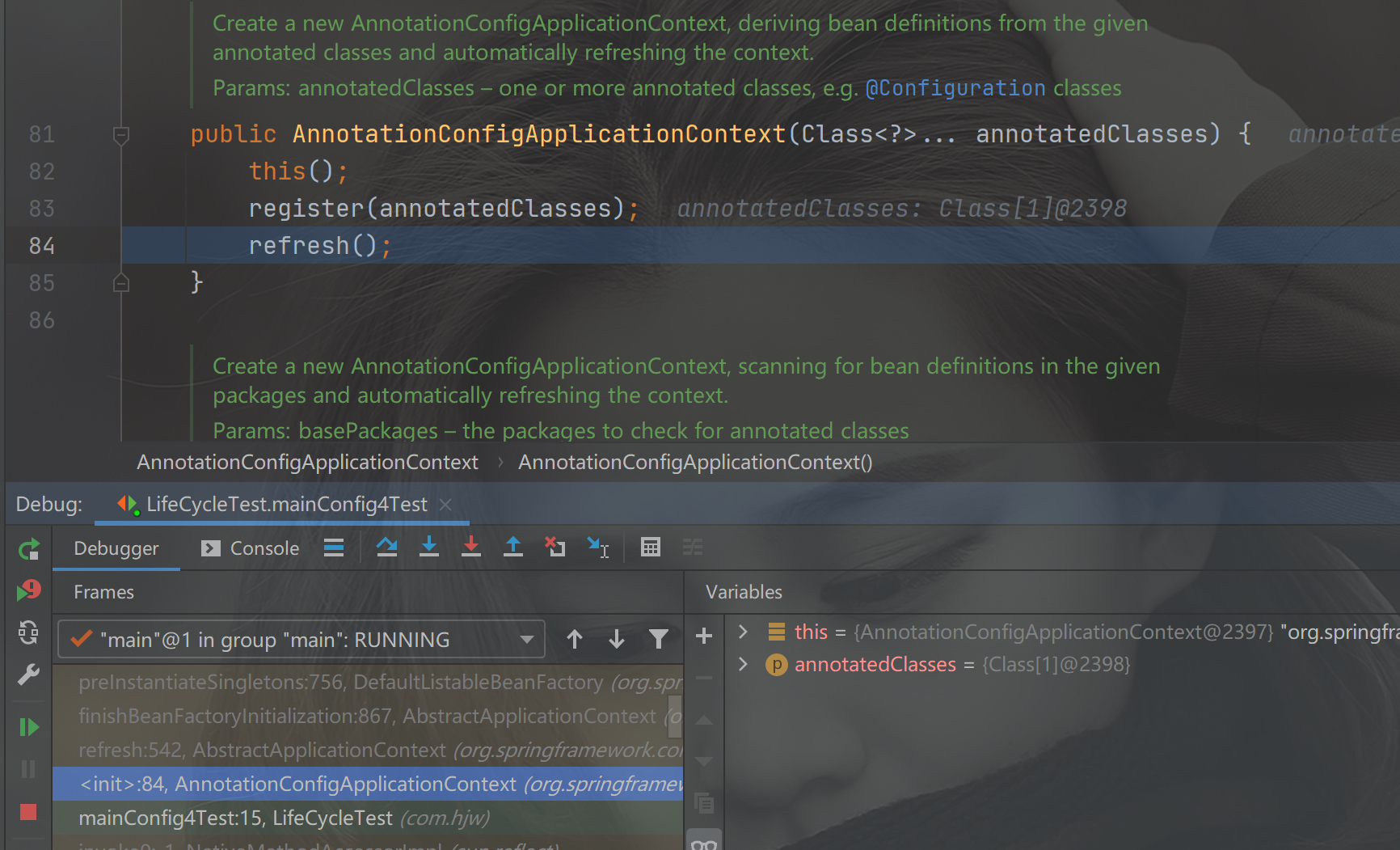Select <init>:84 AnnotationConfigApplicationContext frame
Screen dimensions: 1400x850
(368, 784)
